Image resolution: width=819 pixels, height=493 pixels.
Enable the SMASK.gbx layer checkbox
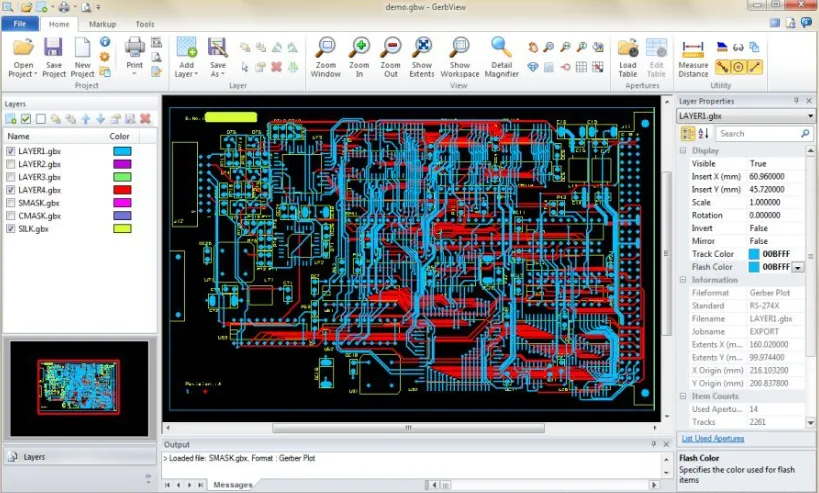(x=10, y=203)
